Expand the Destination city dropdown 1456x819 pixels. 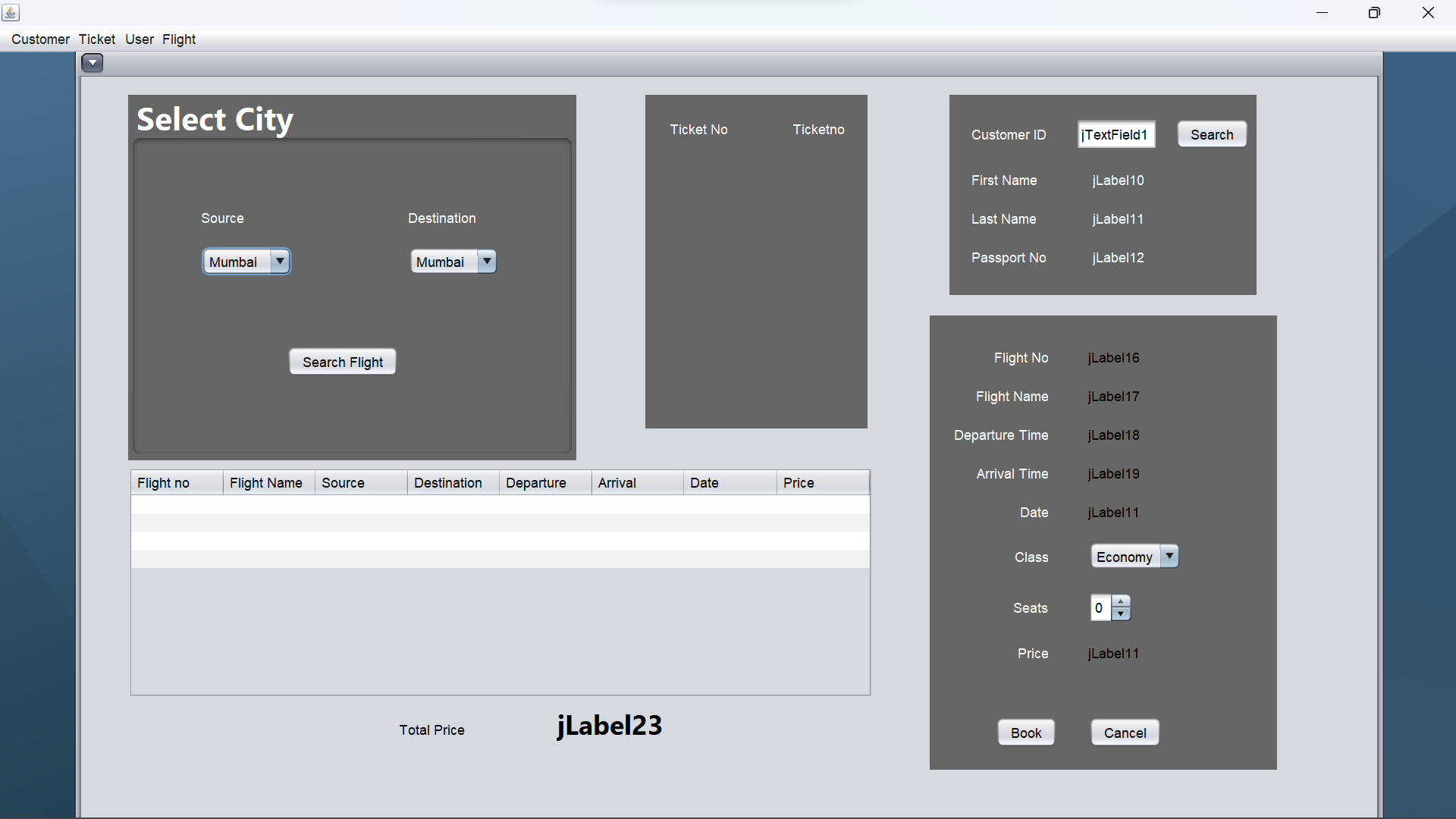(x=487, y=261)
